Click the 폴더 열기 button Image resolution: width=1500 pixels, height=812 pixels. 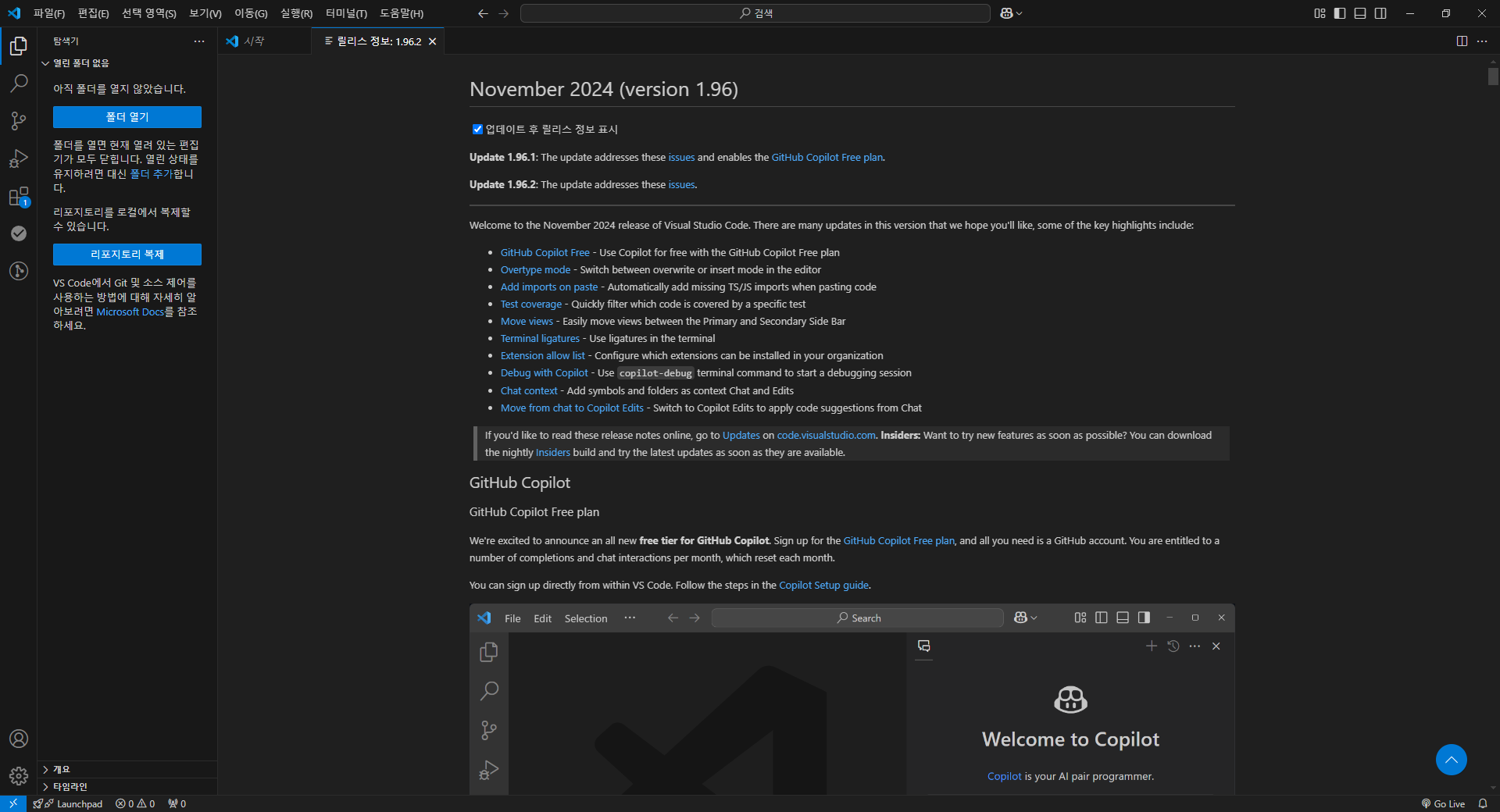click(127, 117)
